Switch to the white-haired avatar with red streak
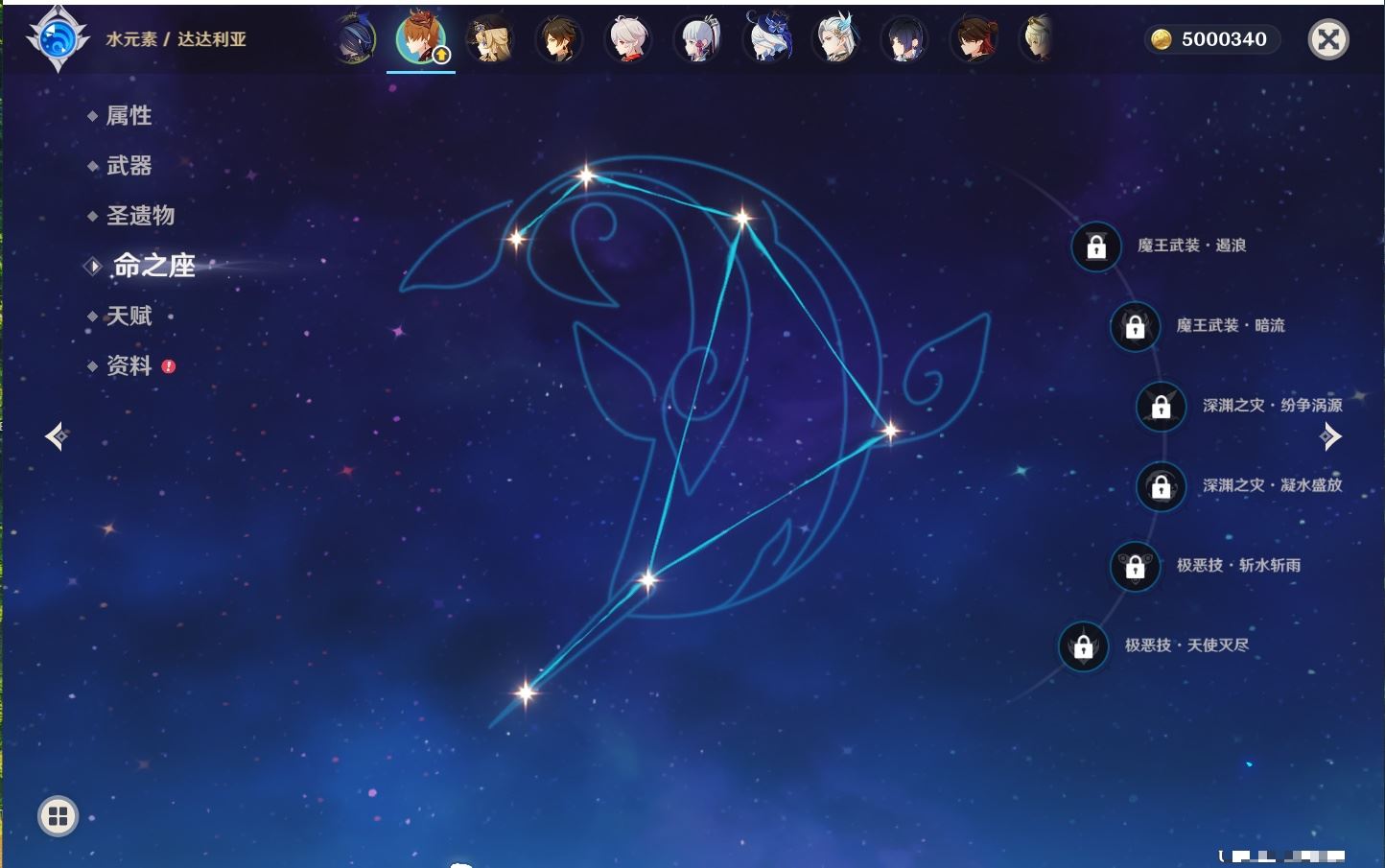 pos(628,39)
